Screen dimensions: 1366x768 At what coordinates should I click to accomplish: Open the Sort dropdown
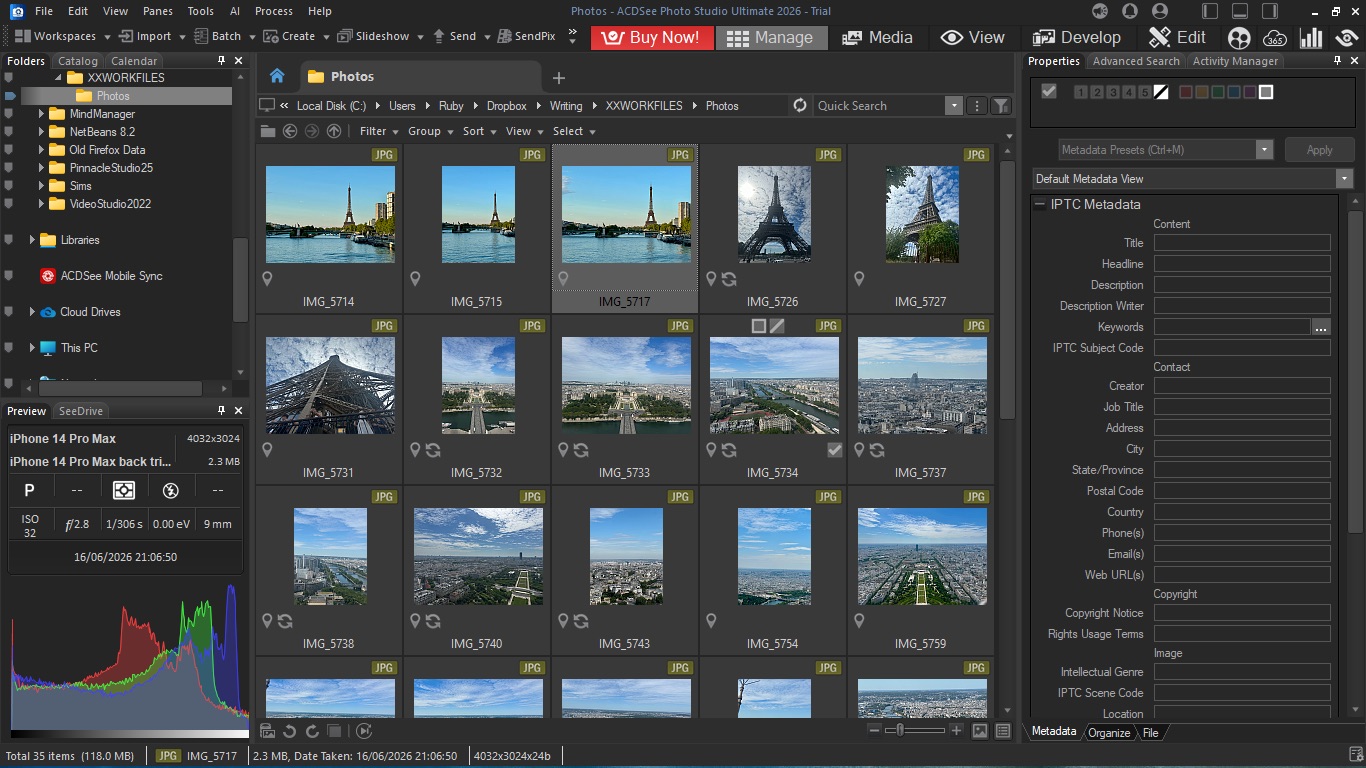click(x=480, y=131)
